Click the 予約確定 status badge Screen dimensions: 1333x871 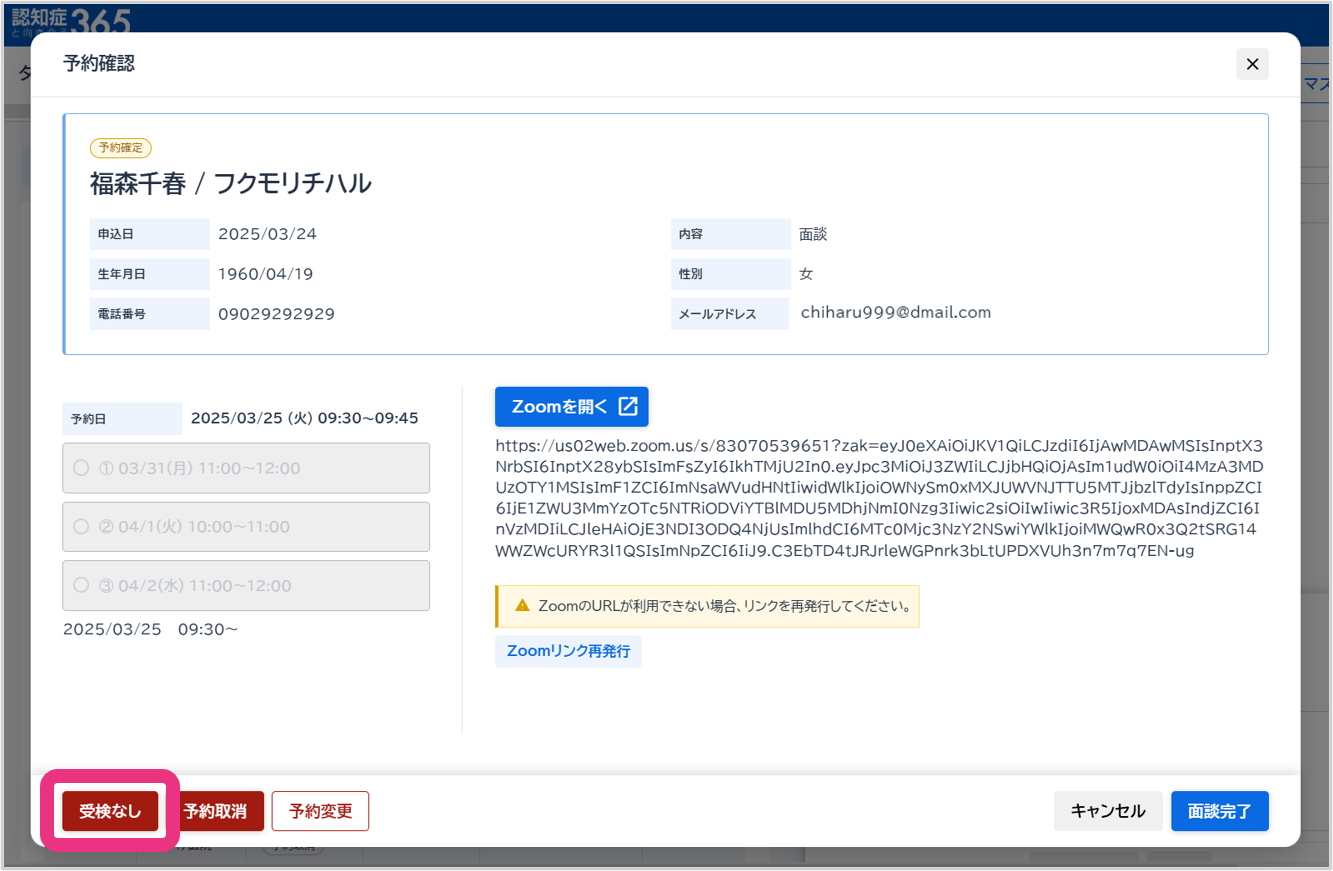pyautogui.click(x=120, y=148)
